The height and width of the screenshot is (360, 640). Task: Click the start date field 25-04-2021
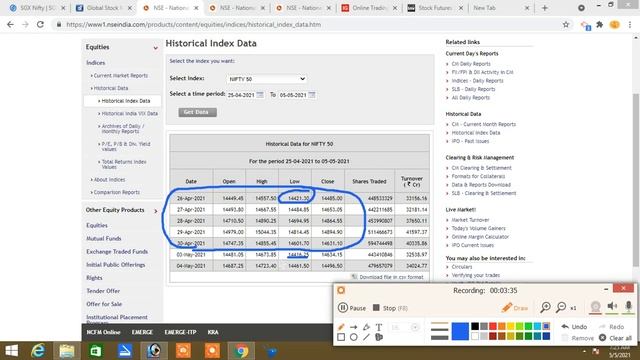tap(241, 95)
